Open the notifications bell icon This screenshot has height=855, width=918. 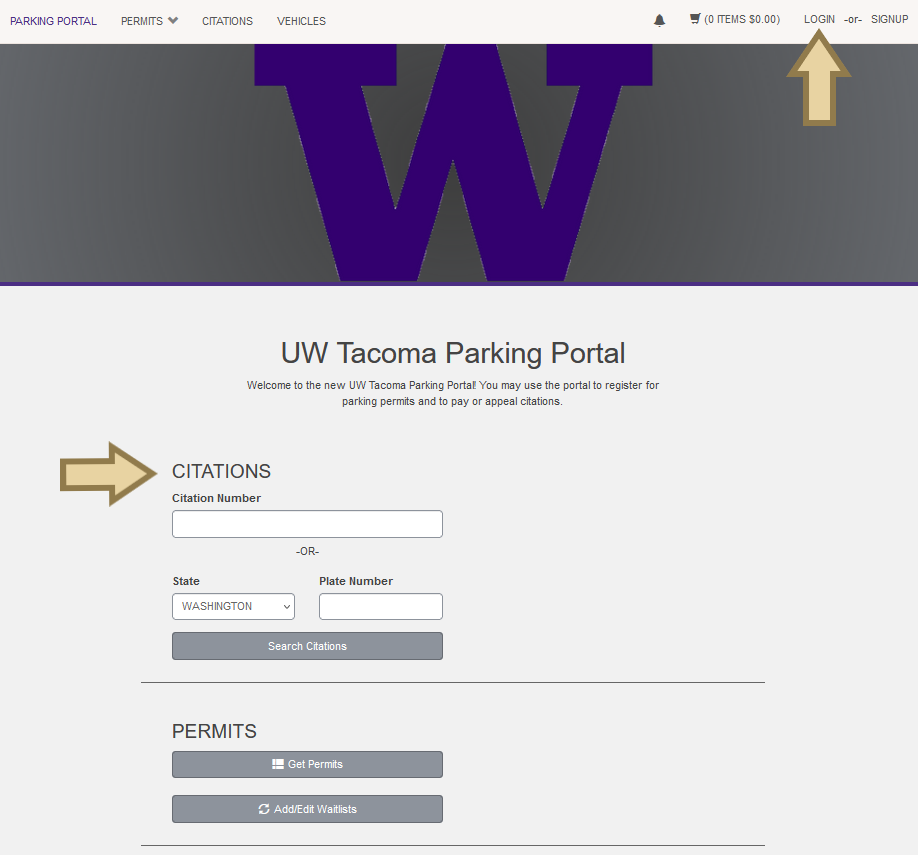coord(659,20)
